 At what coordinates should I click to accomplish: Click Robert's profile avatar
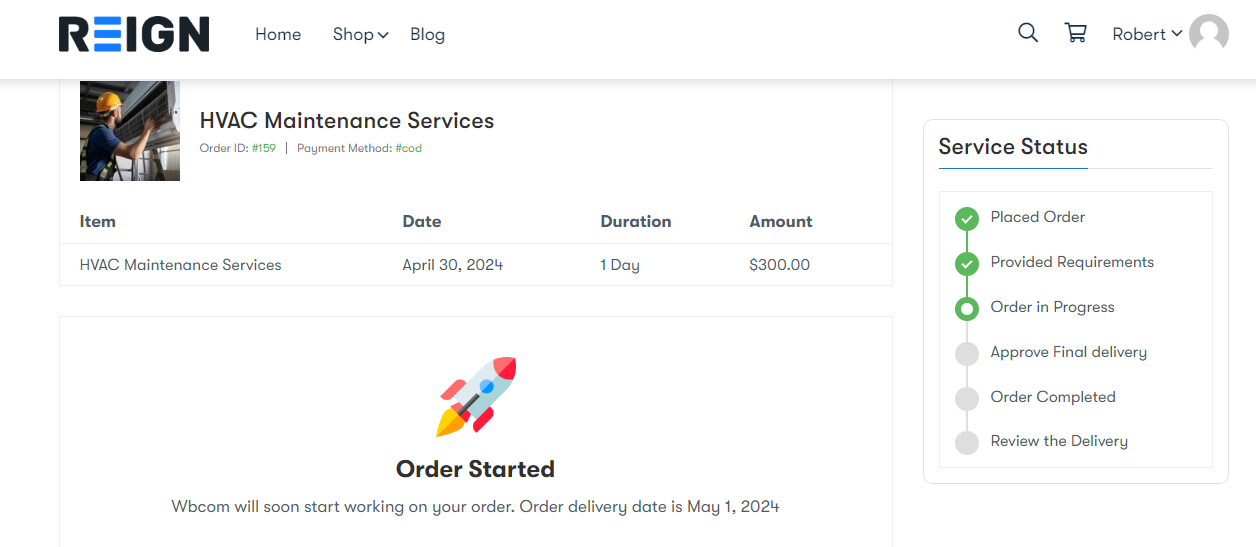tap(1209, 34)
